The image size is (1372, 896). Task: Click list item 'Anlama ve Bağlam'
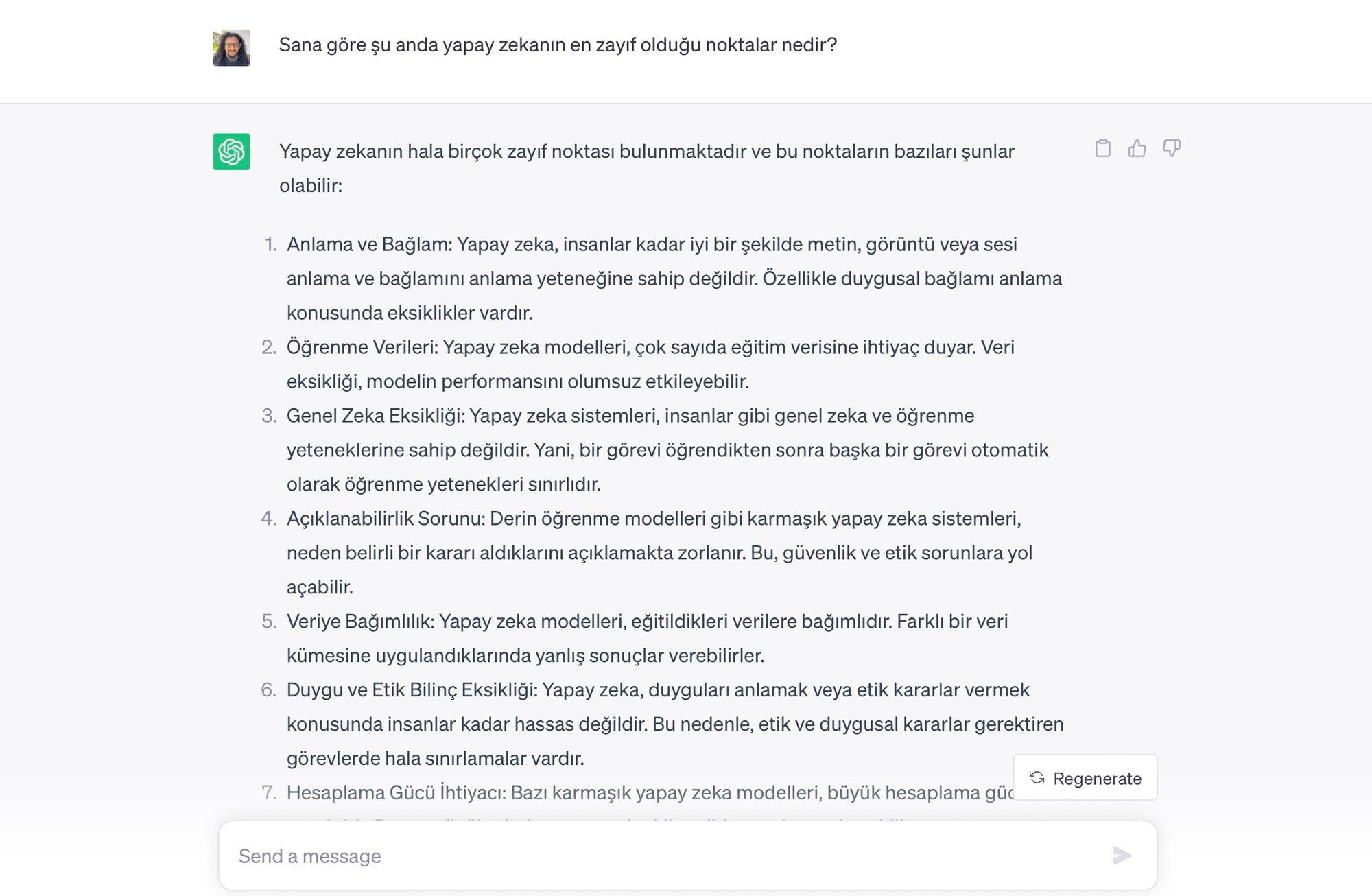pos(674,279)
